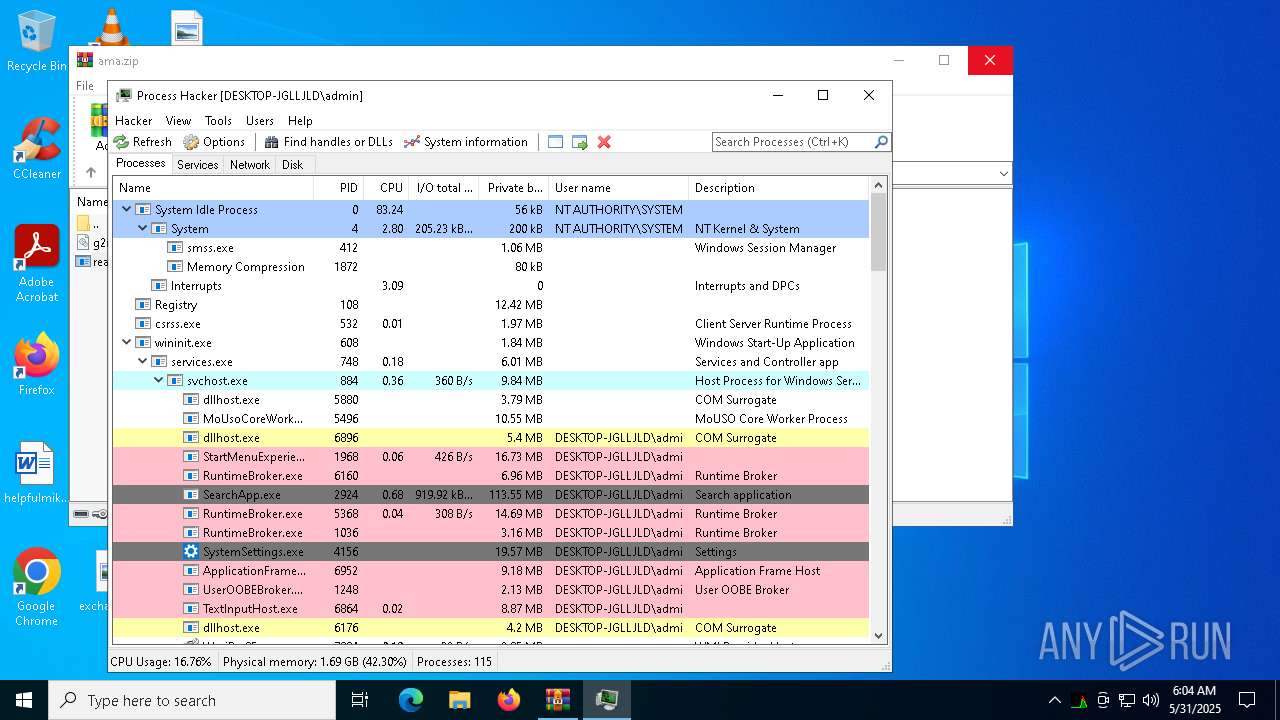Collapse the svchost.exe 884 node

coord(159,381)
